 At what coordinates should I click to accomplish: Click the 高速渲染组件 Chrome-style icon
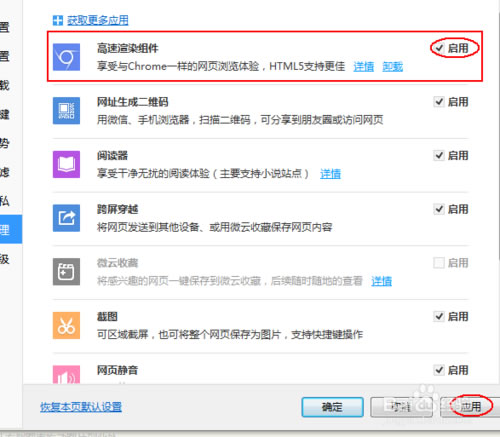[x=66, y=57]
